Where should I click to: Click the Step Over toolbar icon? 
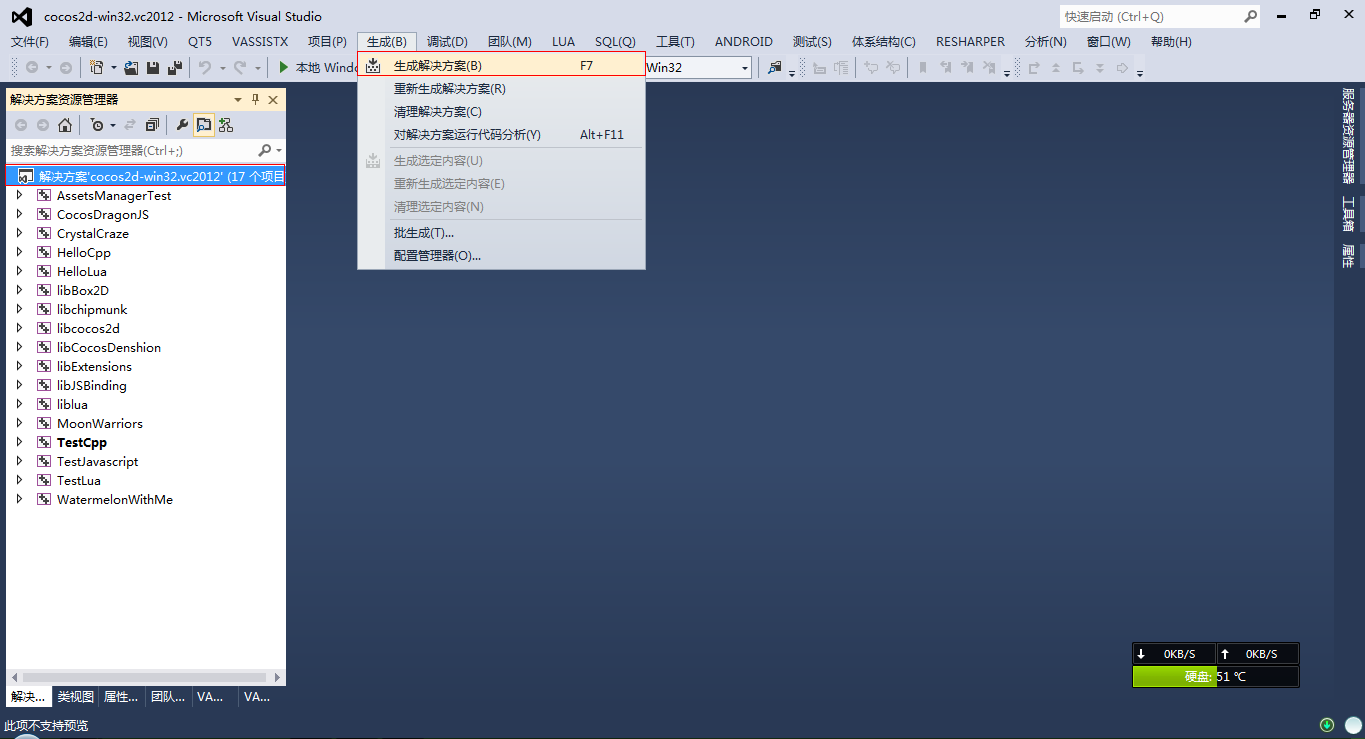tap(1034, 67)
